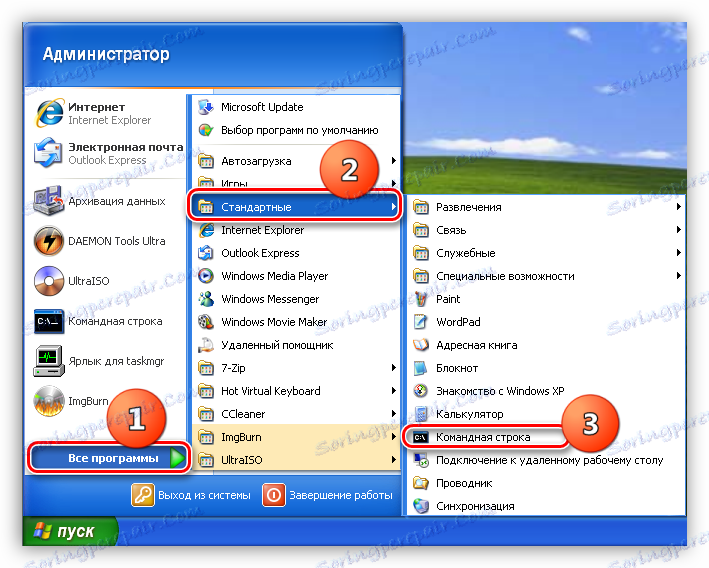This screenshot has width=709, height=568.
Task: Click the Windows Movie Maker text
Action: [x=274, y=322]
